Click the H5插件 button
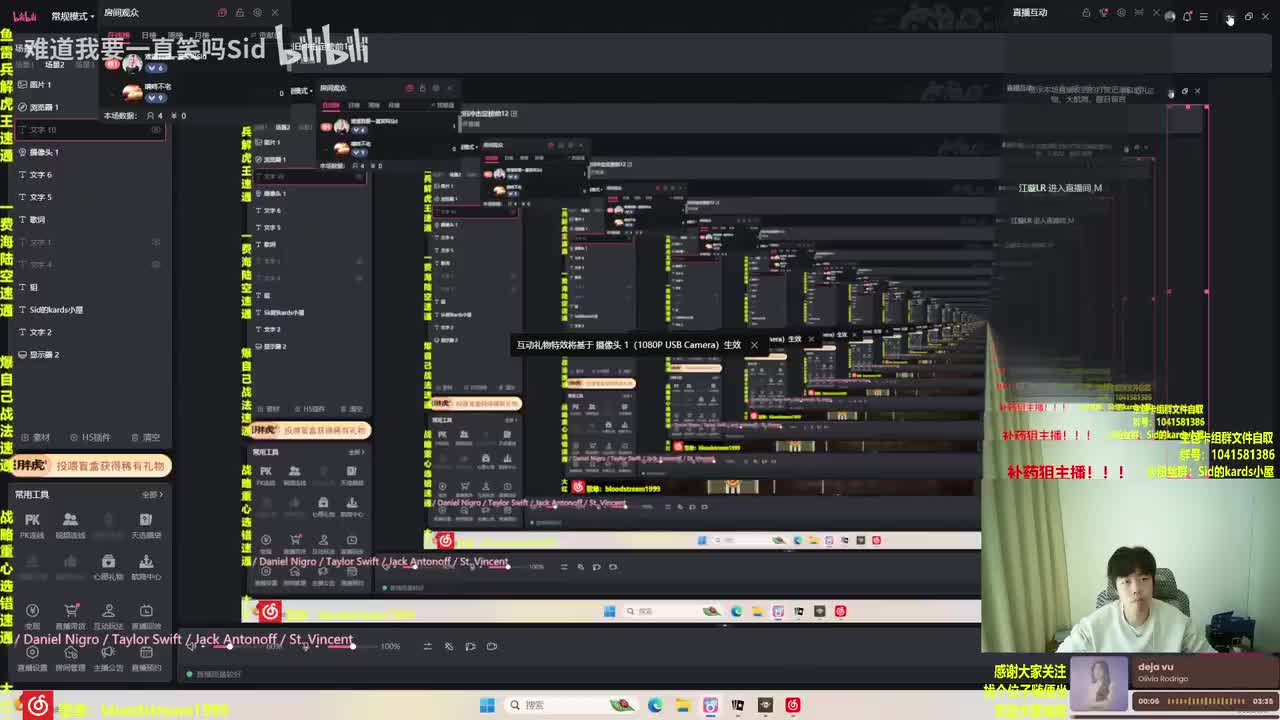 pos(89,437)
